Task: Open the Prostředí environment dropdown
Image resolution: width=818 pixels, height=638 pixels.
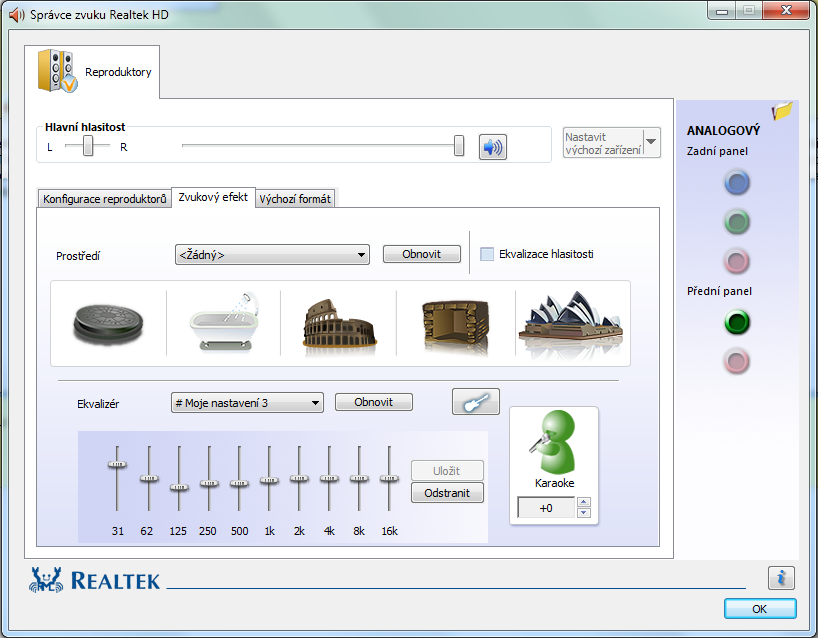Action: click(272, 255)
